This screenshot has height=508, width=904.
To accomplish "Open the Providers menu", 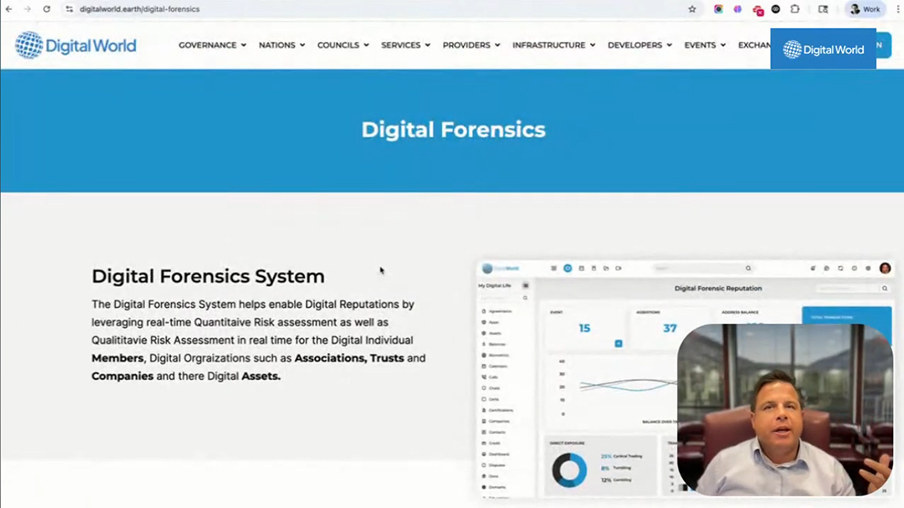I will pyautogui.click(x=471, y=45).
